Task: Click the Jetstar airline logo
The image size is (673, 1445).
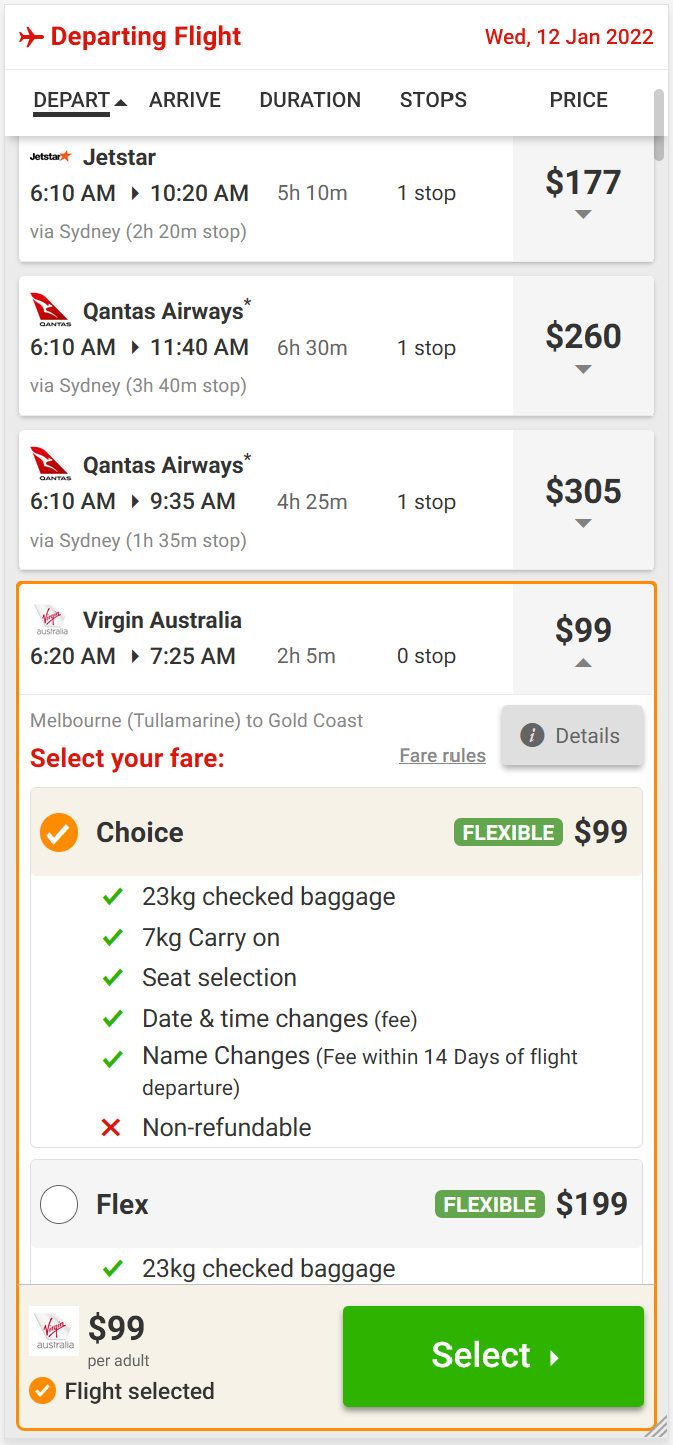Action: coord(50,157)
